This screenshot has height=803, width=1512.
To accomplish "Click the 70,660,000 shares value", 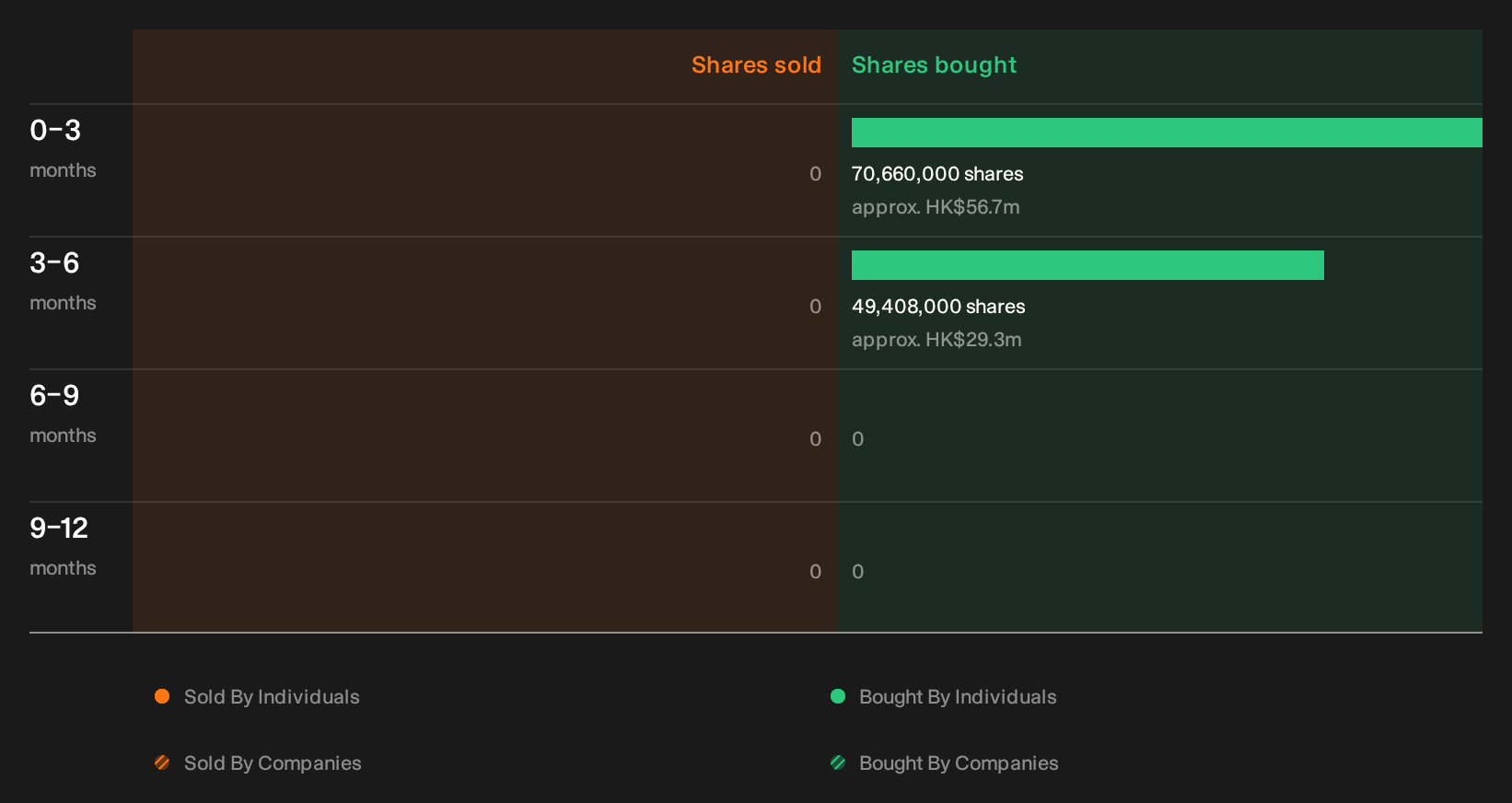I will [937, 174].
